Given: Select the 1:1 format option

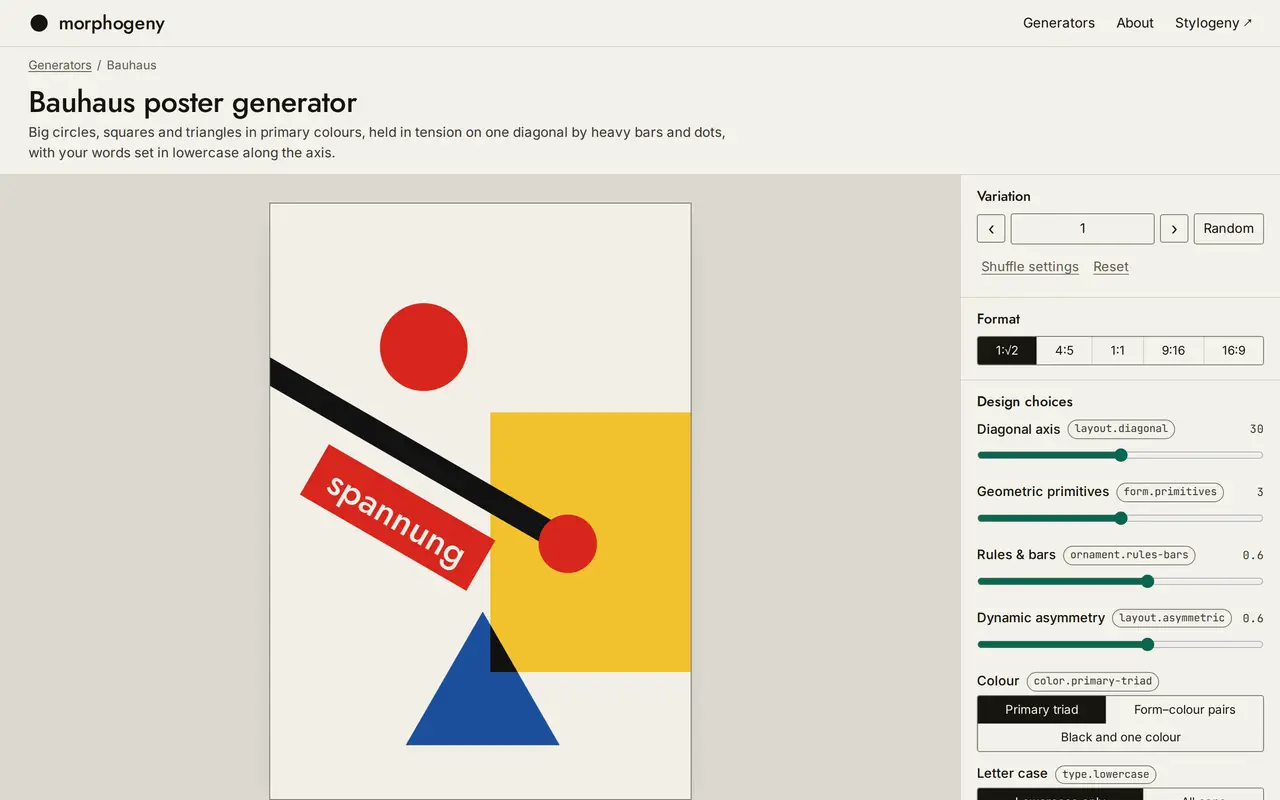Looking at the screenshot, I should [x=1117, y=350].
